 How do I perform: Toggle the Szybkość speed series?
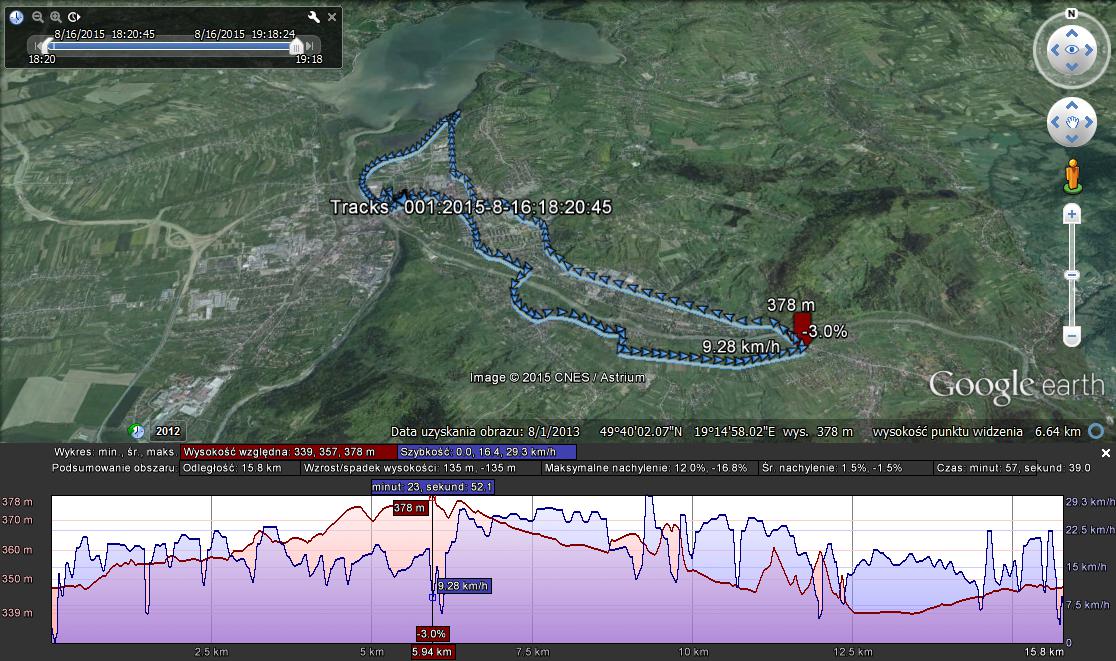486,452
